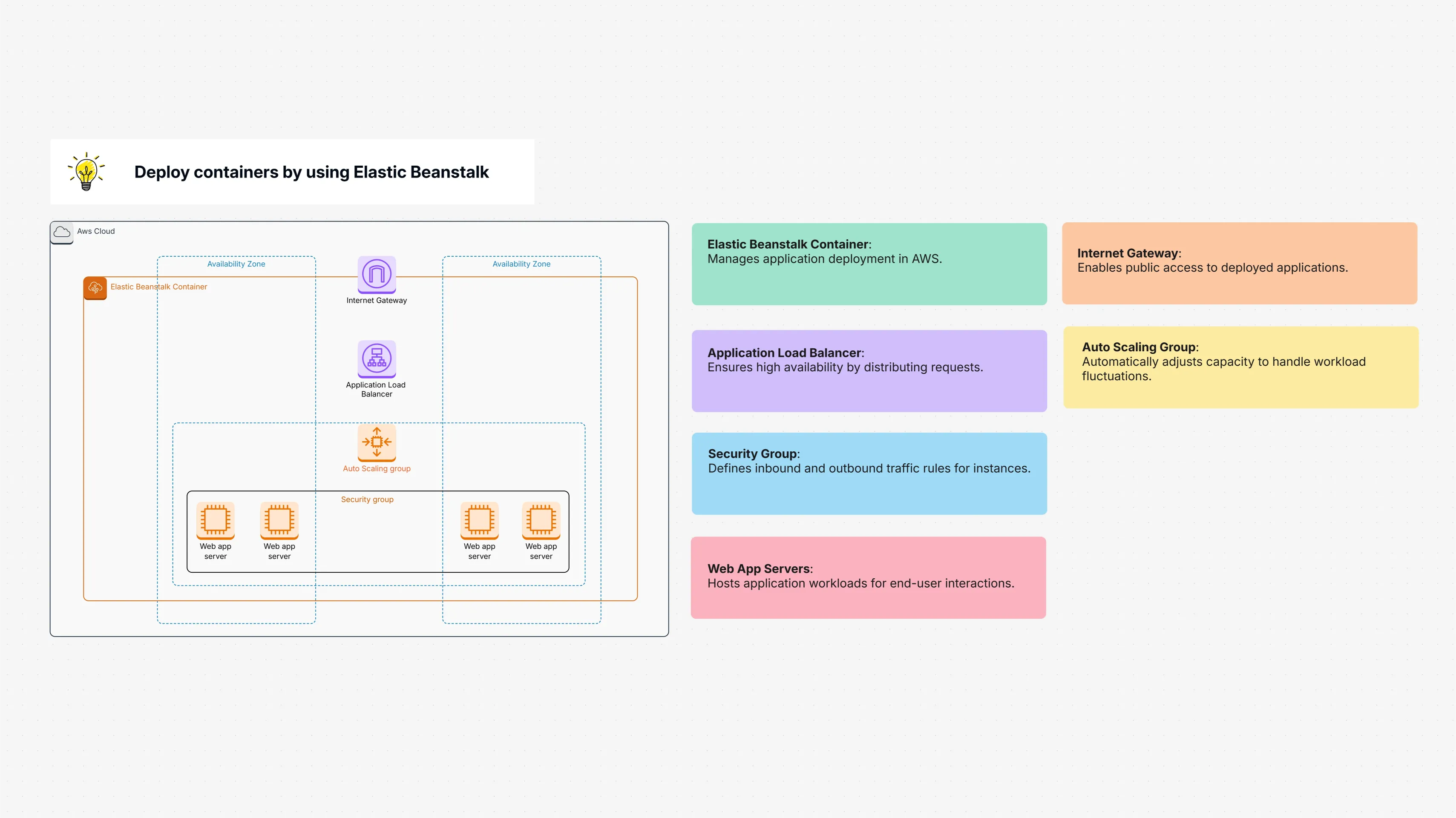Select the Auto Scaling group icon
The height and width of the screenshot is (818, 1456).
377,443
